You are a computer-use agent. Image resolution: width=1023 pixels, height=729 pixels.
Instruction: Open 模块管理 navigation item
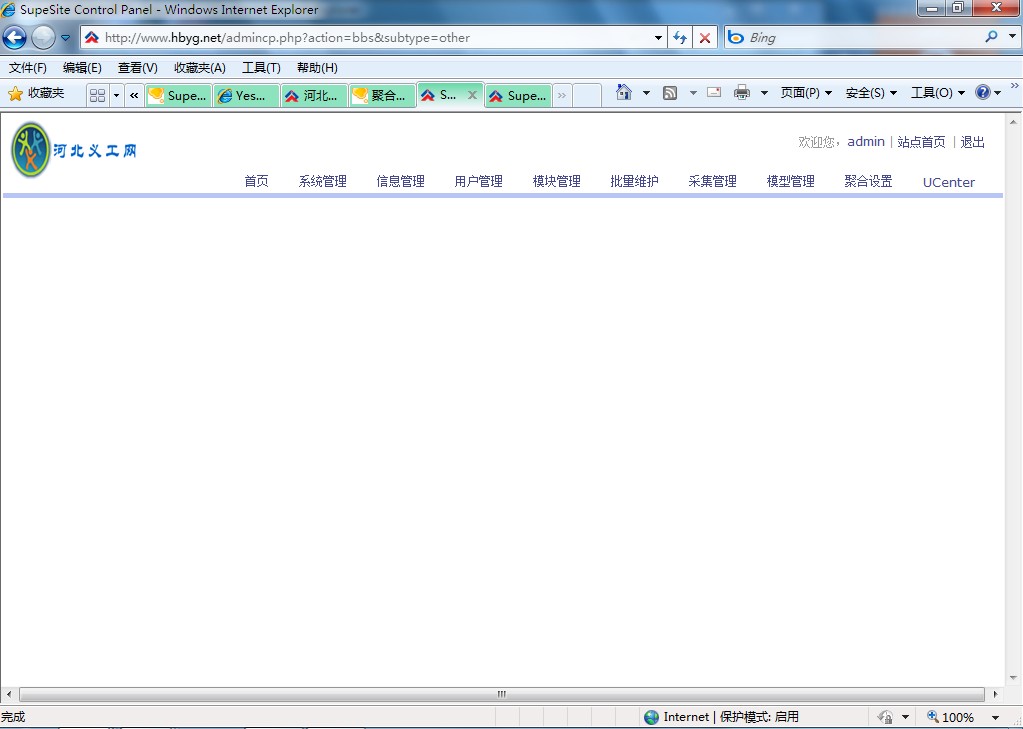tap(557, 181)
